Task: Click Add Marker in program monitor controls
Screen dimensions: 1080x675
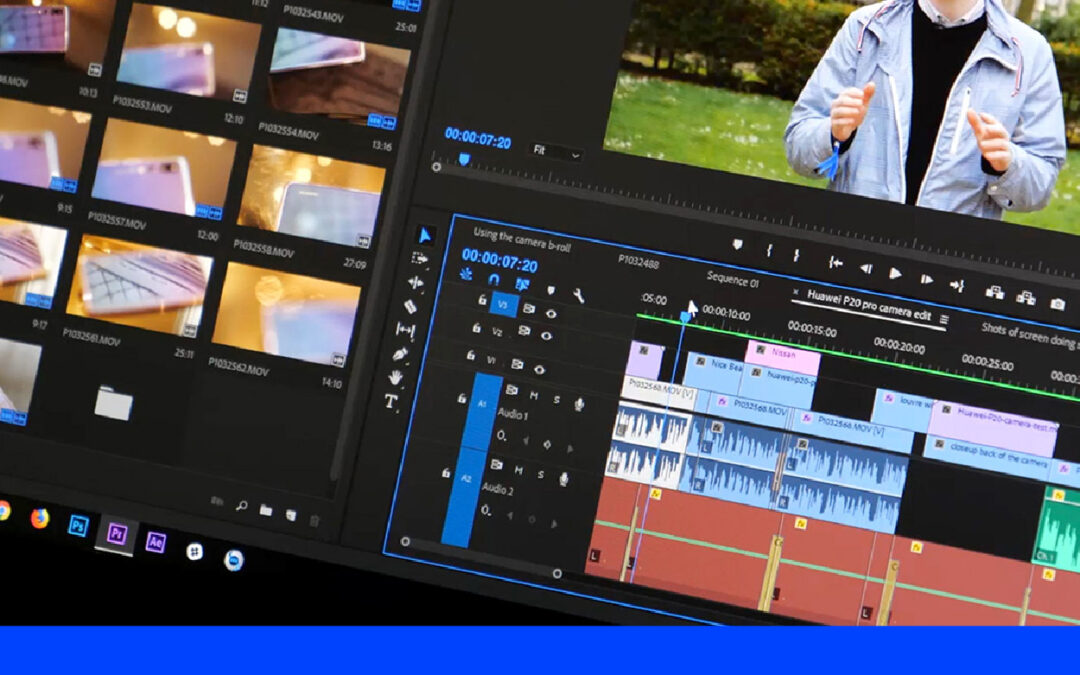Action: coord(738,245)
